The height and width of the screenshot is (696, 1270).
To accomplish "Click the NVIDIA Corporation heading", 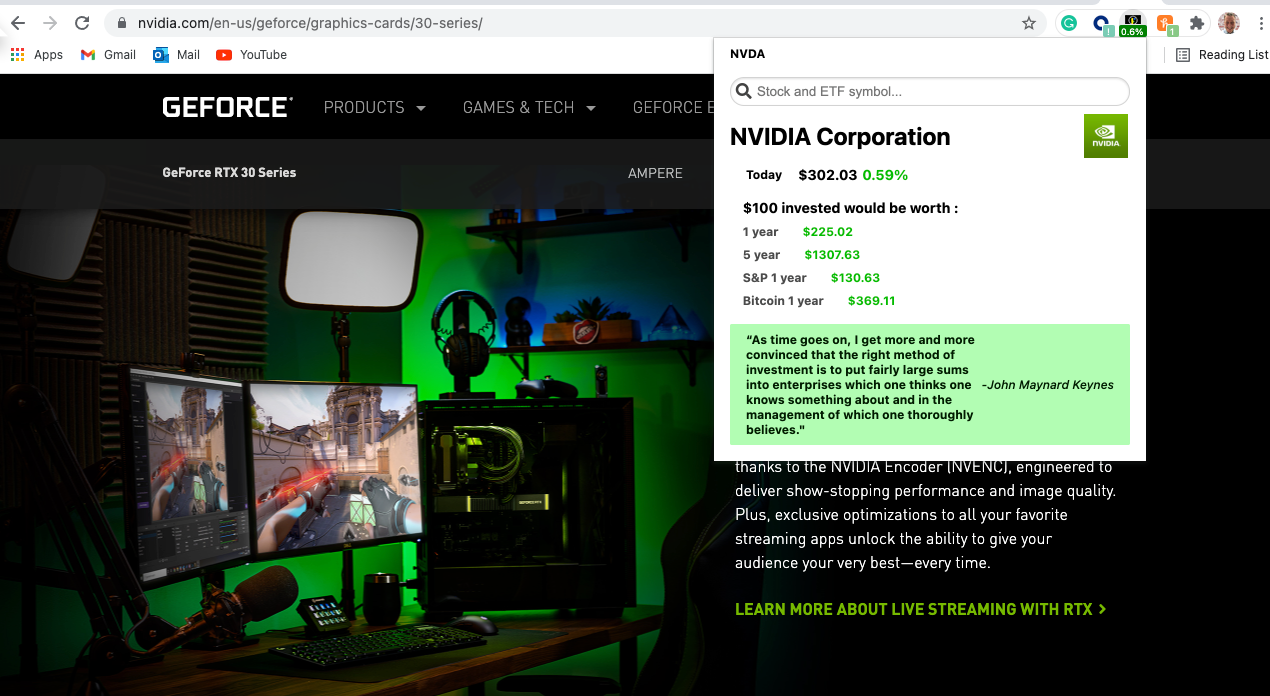I will (x=840, y=137).
